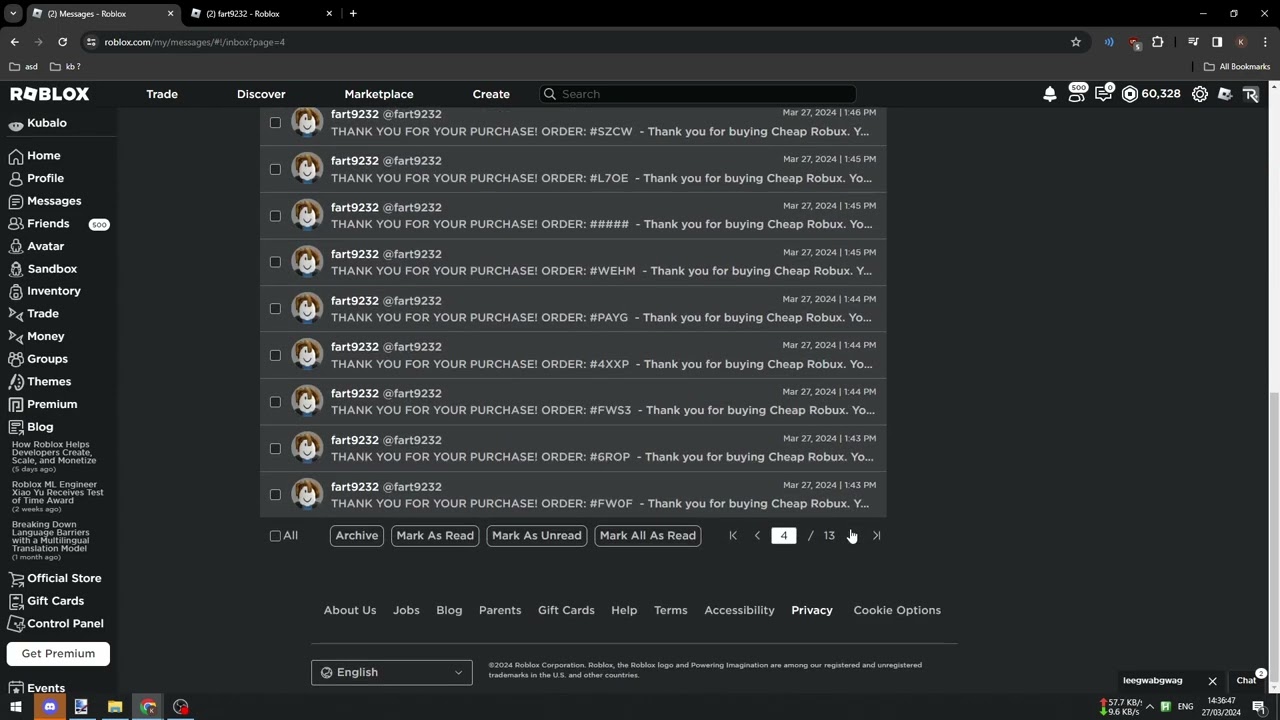Click the Mark As Read button
This screenshot has width=1280, height=720.
click(435, 536)
